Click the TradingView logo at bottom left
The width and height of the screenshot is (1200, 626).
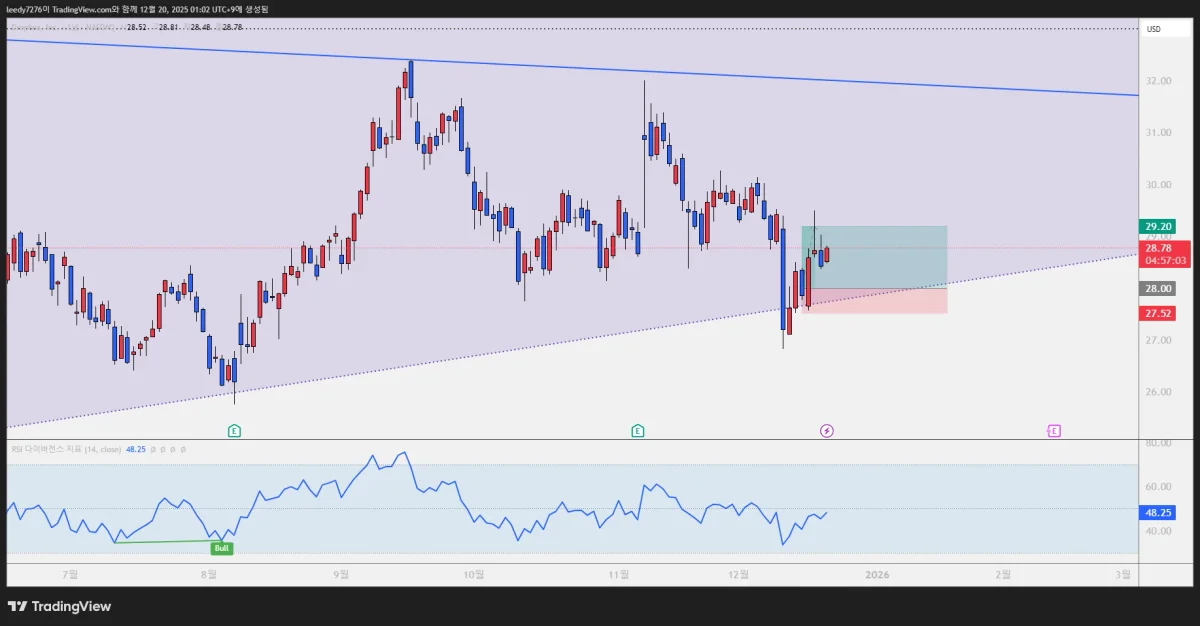pos(60,606)
